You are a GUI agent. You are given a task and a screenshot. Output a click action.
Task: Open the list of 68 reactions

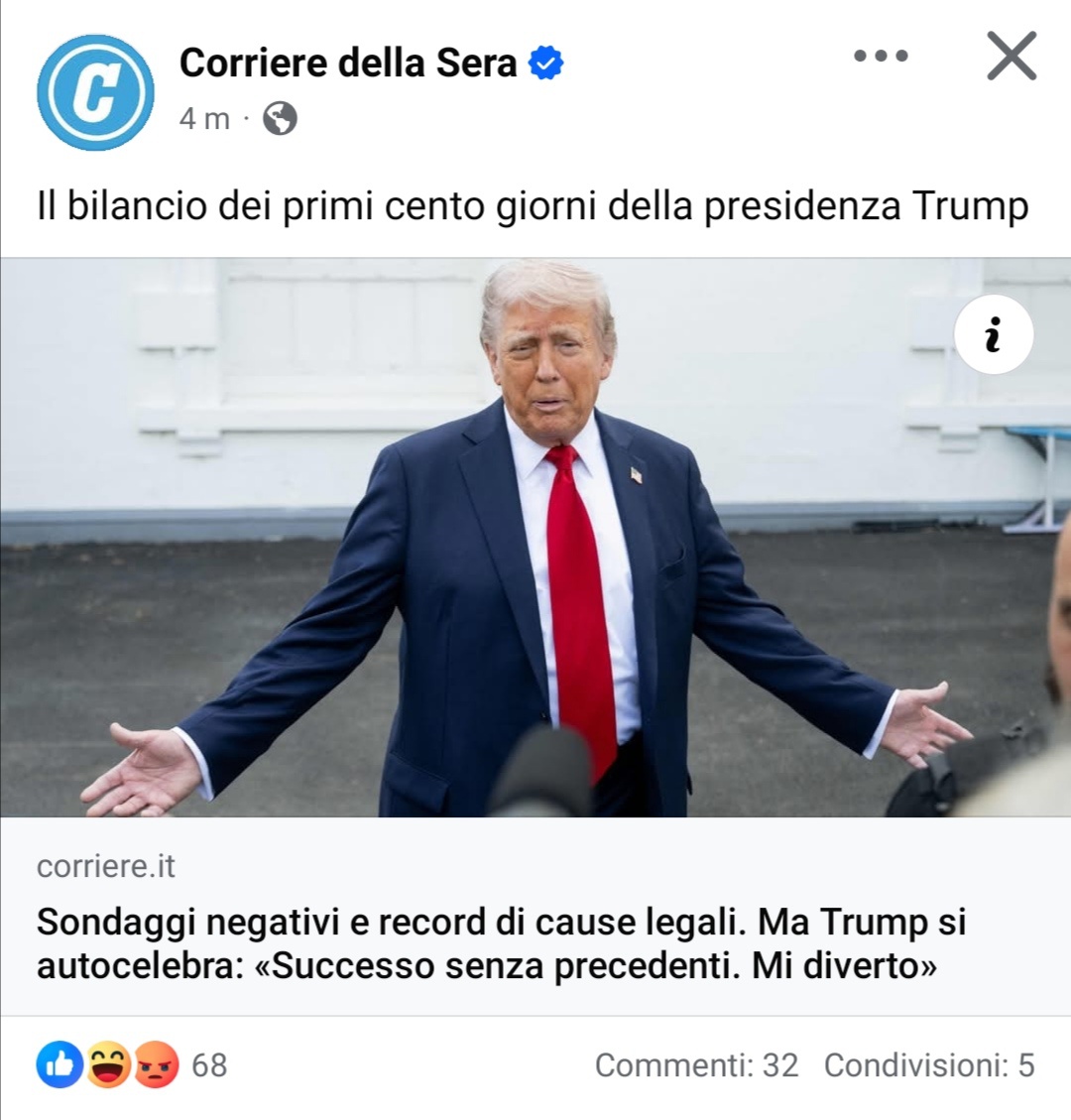(x=209, y=1065)
